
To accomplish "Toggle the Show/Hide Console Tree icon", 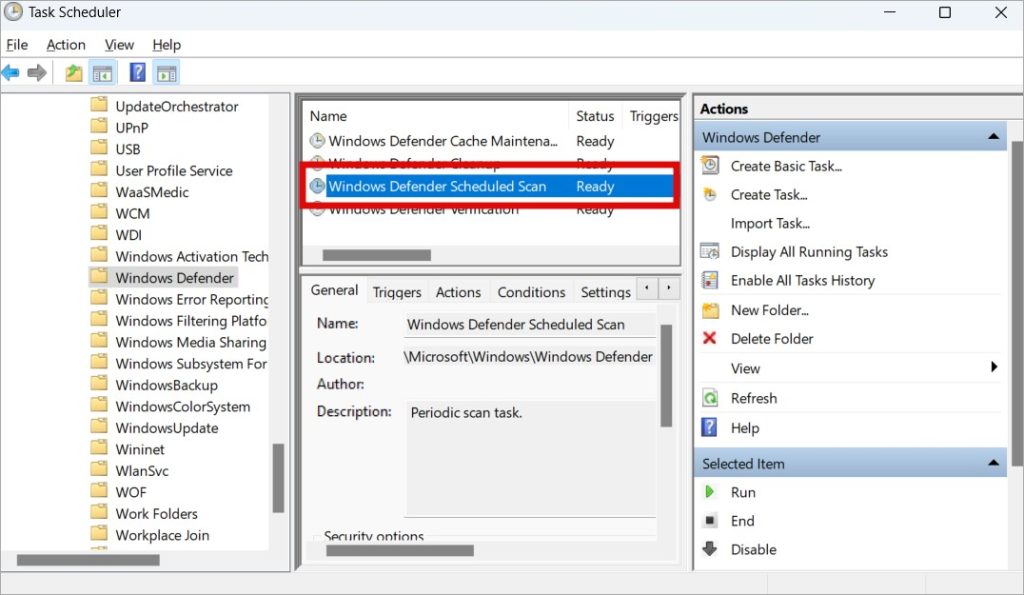I will (x=103, y=72).
